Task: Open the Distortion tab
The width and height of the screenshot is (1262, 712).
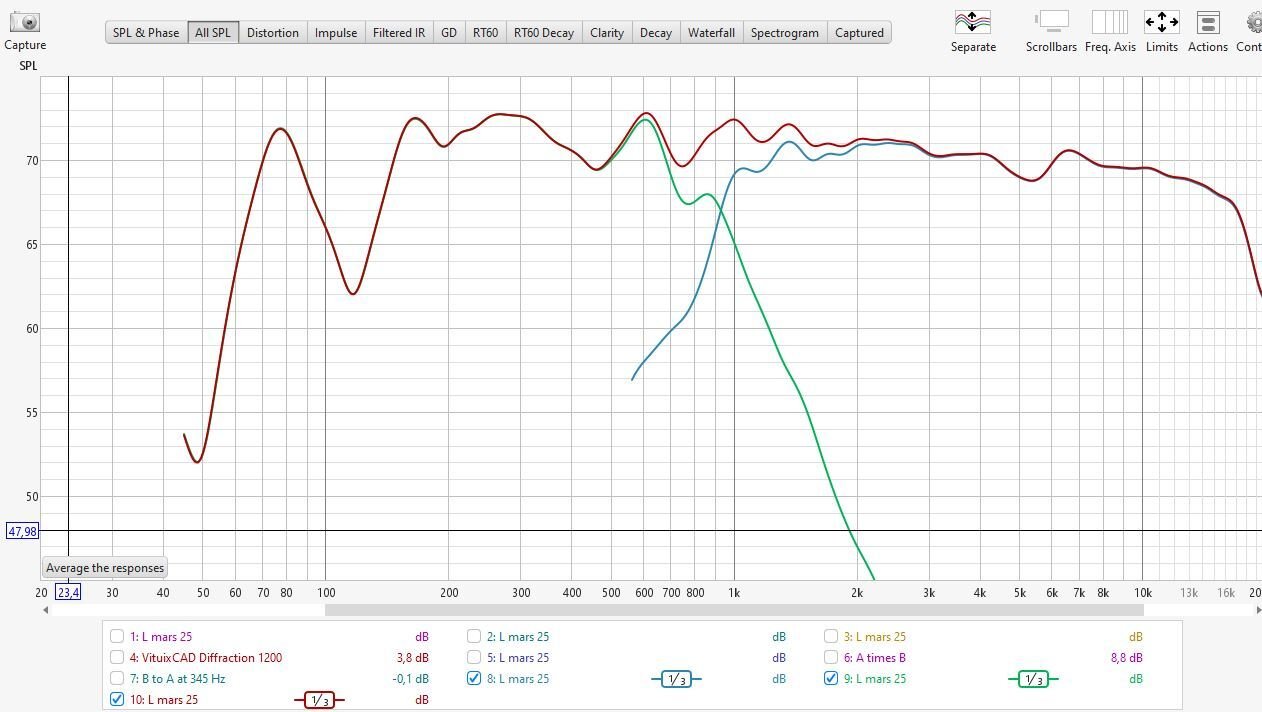Action: [273, 32]
